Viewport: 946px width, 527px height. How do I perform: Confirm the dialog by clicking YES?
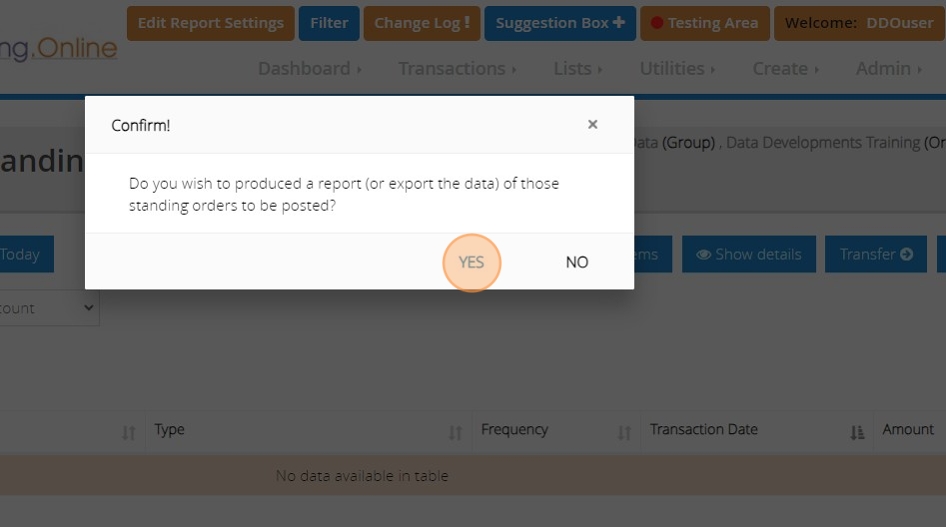pyautogui.click(x=471, y=262)
